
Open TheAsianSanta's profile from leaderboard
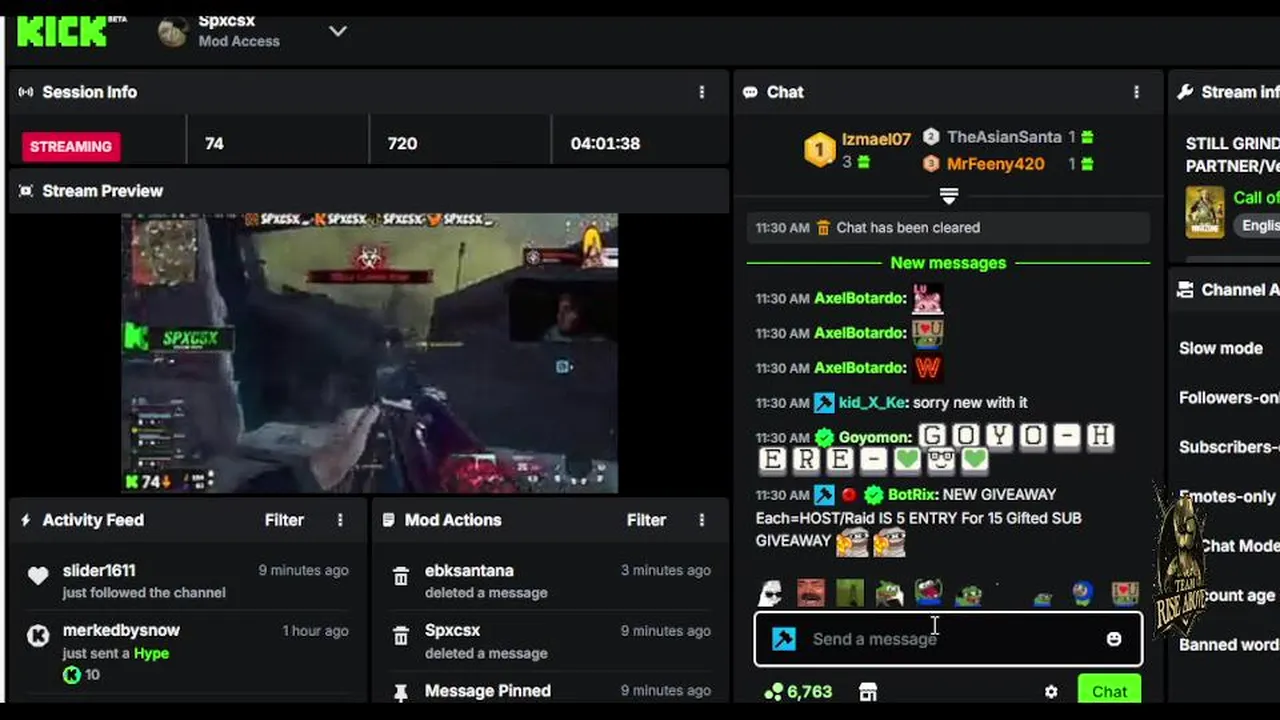pos(1004,137)
